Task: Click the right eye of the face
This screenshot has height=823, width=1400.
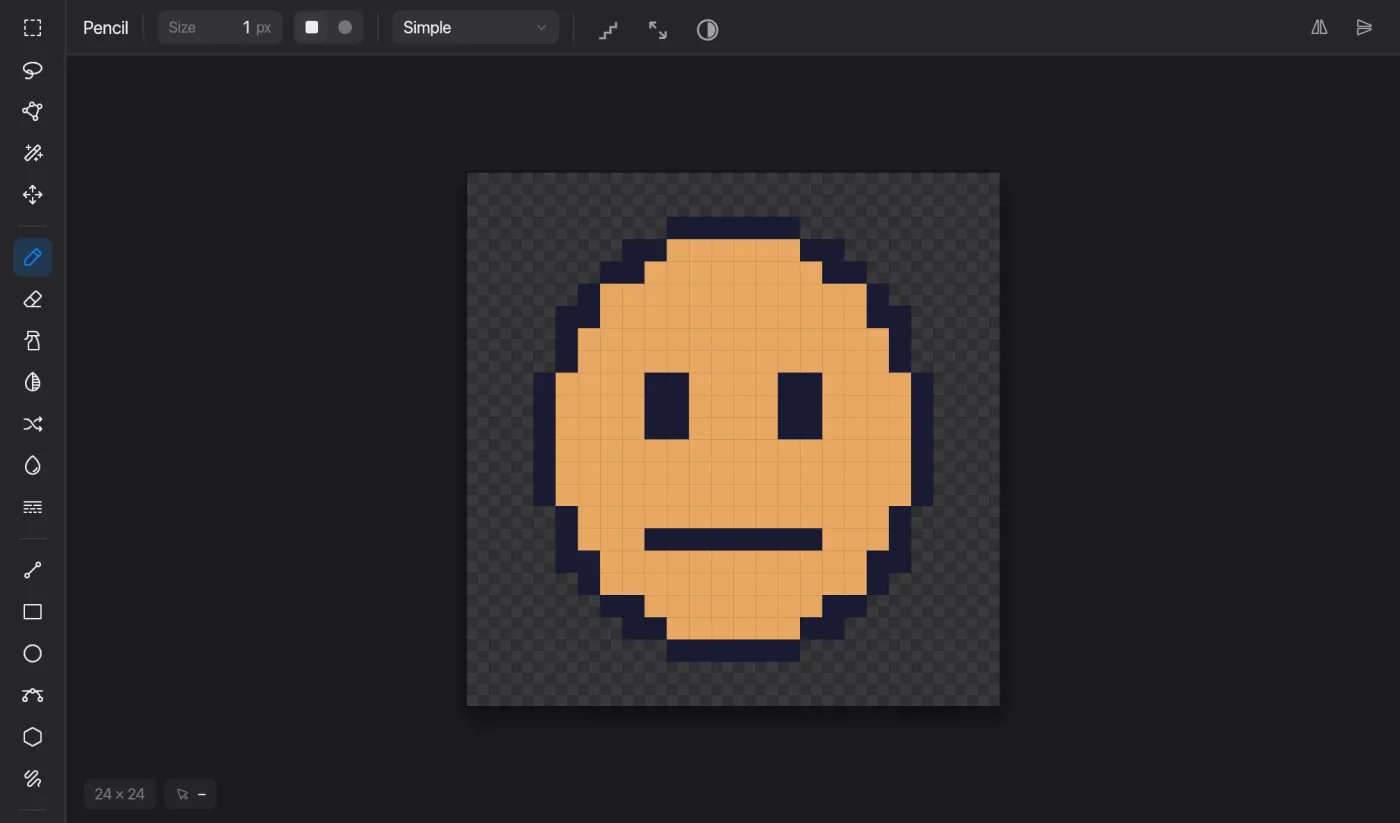Action: point(800,406)
